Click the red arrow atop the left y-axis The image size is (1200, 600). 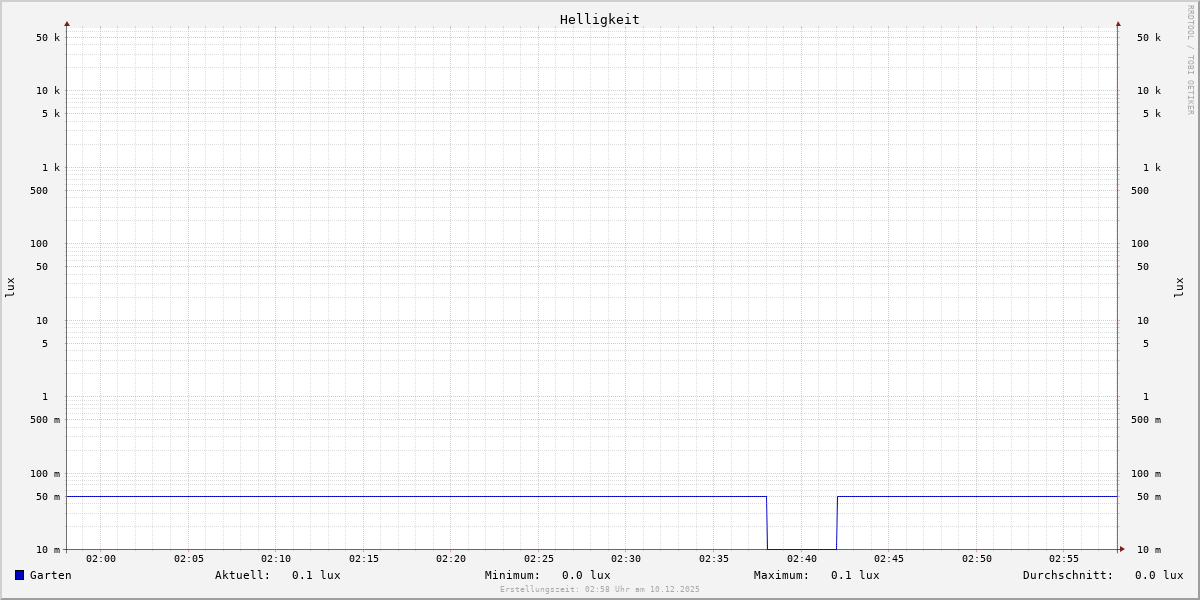[67, 23]
